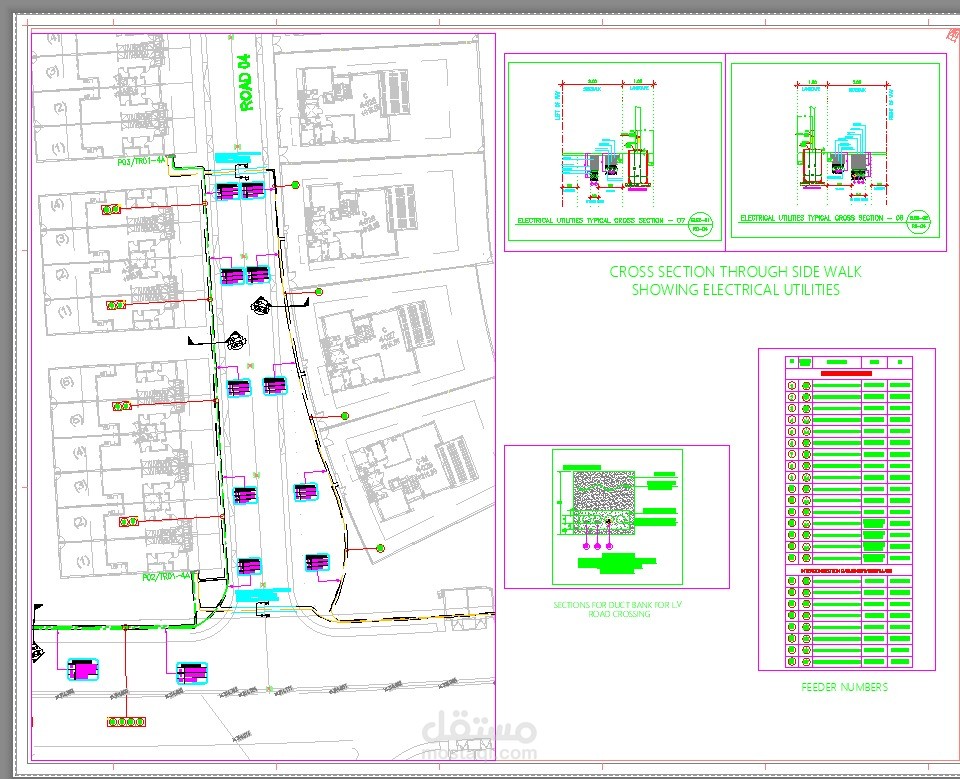The image size is (960, 779).
Task: Click the mostaql.com watermark link text
Action: click(479, 753)
